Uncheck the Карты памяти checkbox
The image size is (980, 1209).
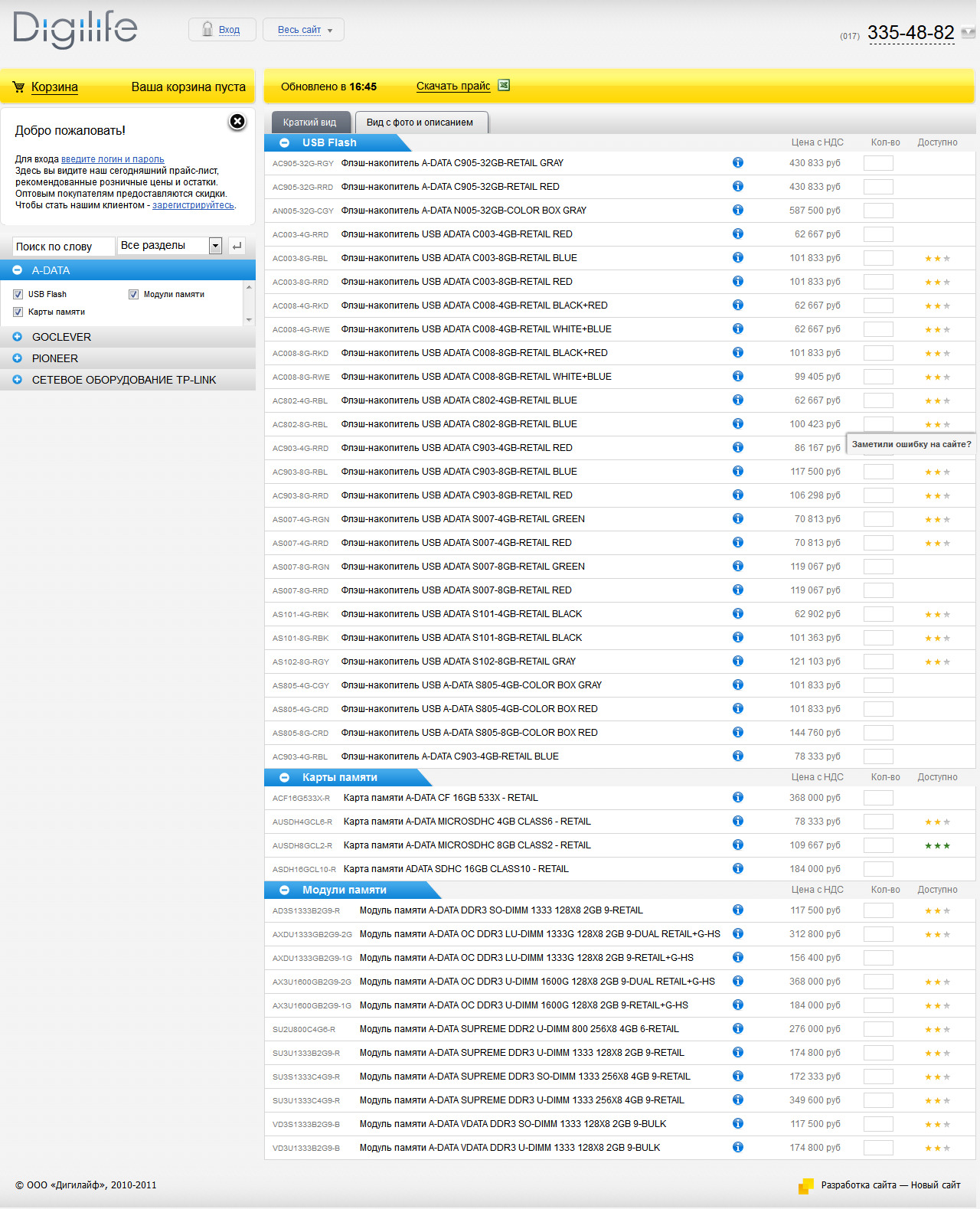(x=18, y=312)
